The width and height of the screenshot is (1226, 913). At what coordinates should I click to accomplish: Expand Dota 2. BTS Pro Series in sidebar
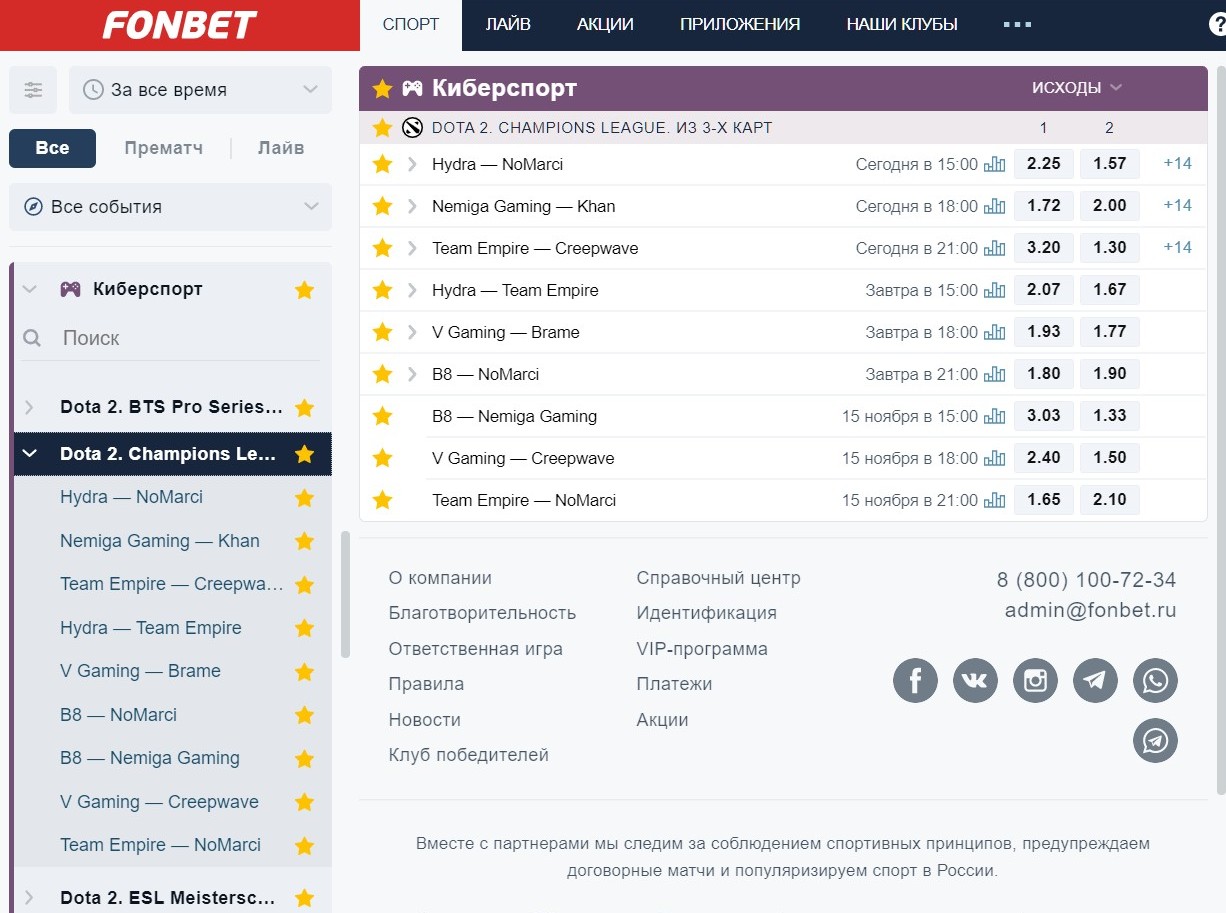[x=29, y=407]
